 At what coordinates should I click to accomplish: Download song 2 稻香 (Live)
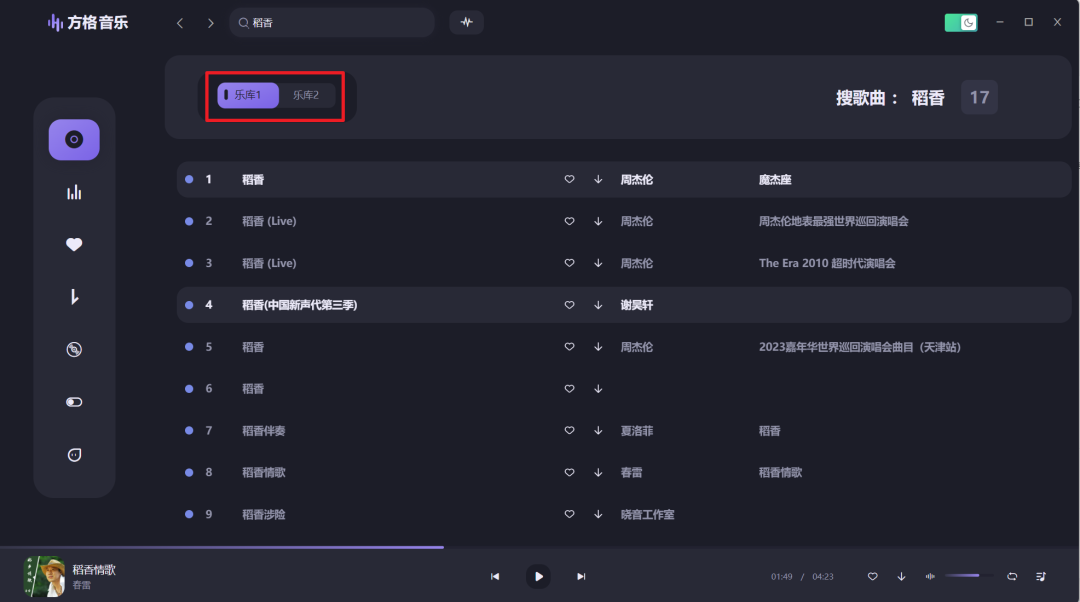pyautogui.click(x=598, y=221)
